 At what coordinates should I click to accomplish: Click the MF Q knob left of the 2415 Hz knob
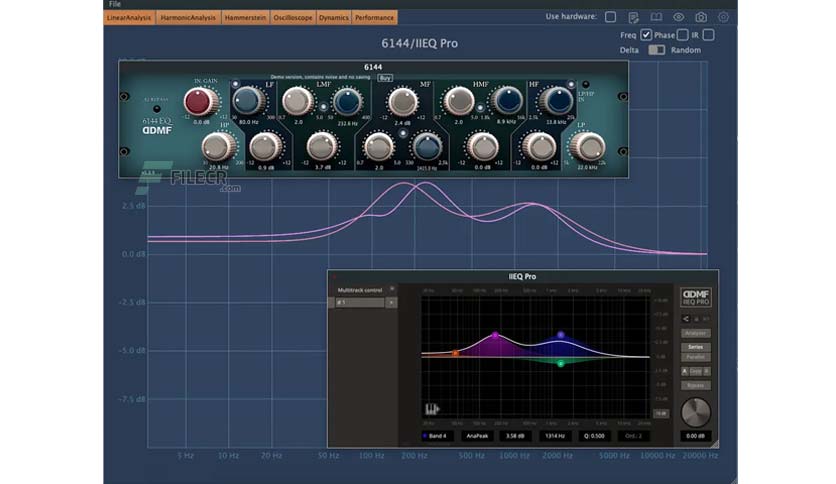pos(379,147)
